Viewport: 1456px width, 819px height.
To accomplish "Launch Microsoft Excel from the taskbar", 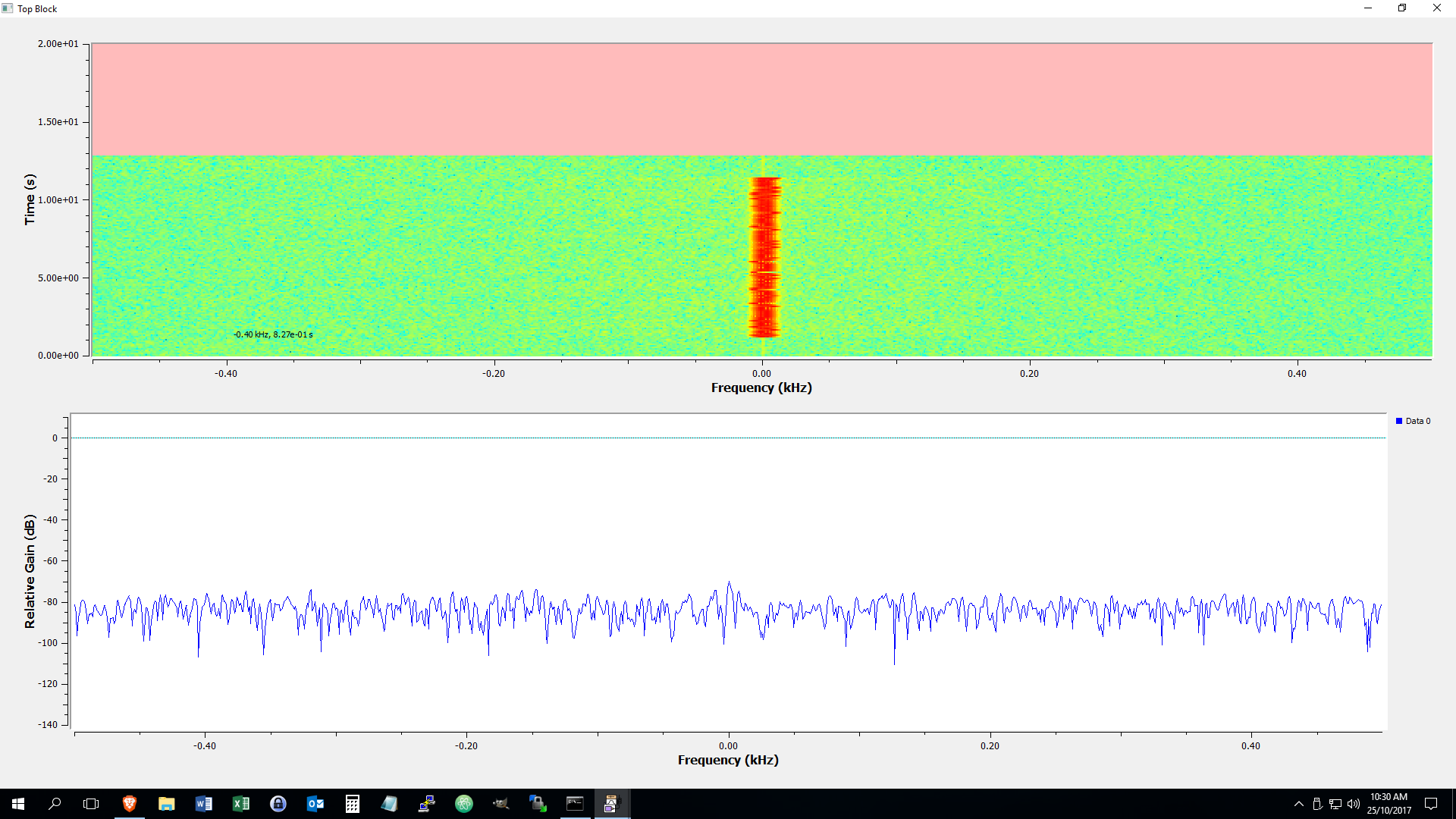I will pyautogui.click(x=240, y=804).
